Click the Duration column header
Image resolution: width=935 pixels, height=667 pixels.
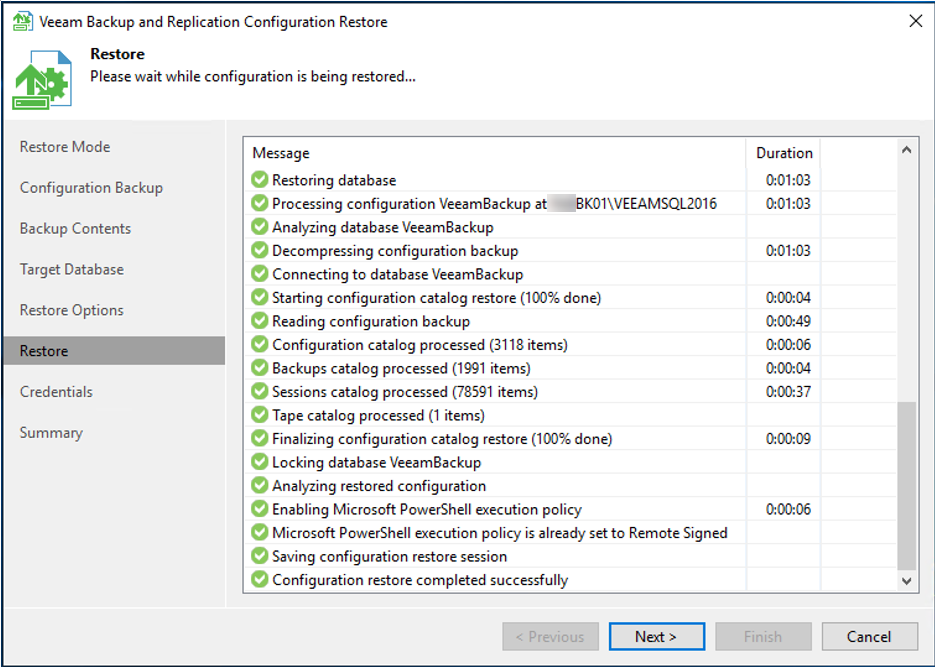[x=784, y=153]
